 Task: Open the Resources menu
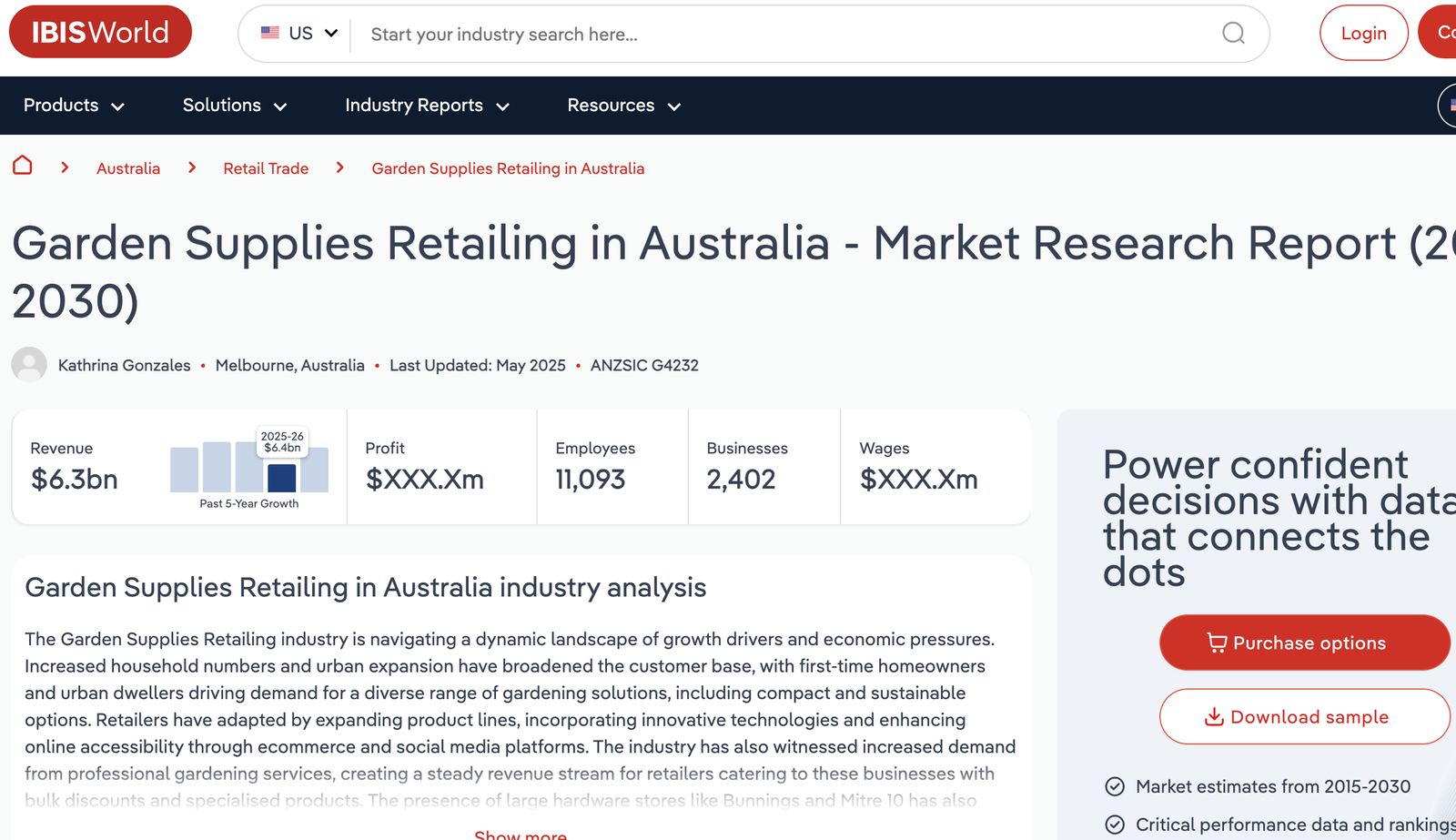pos(623,106)
